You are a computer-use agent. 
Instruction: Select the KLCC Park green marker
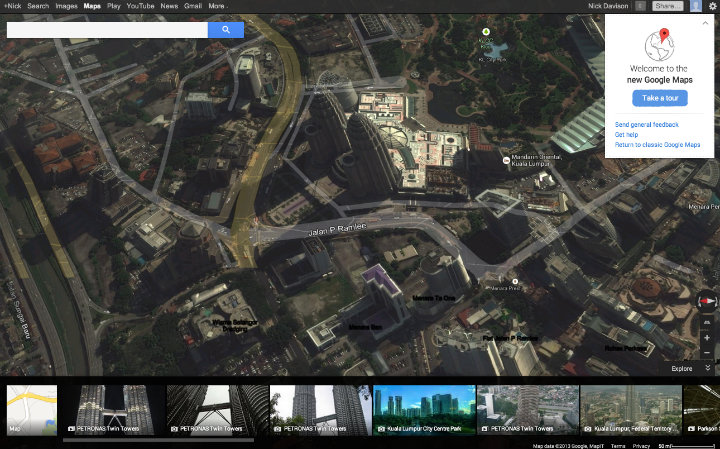[x=486, y=32]
